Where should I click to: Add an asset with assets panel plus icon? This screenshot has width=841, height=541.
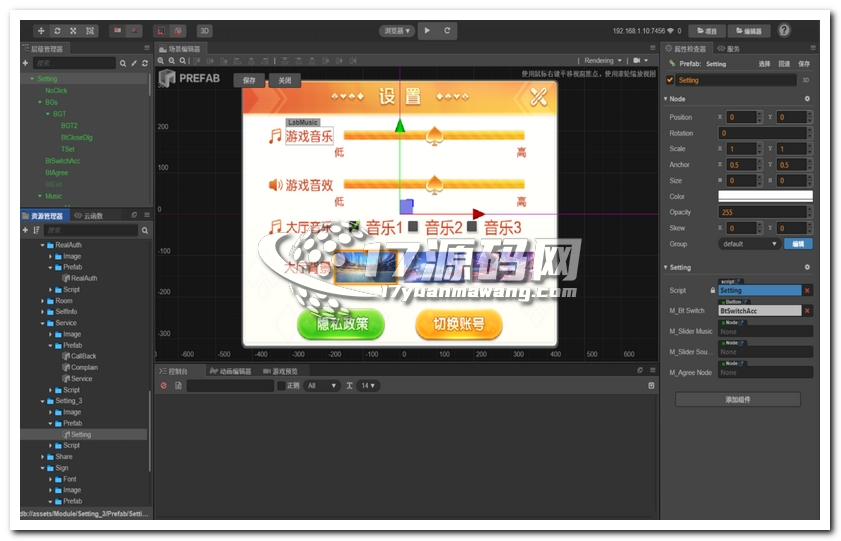(x=25, y=230)
